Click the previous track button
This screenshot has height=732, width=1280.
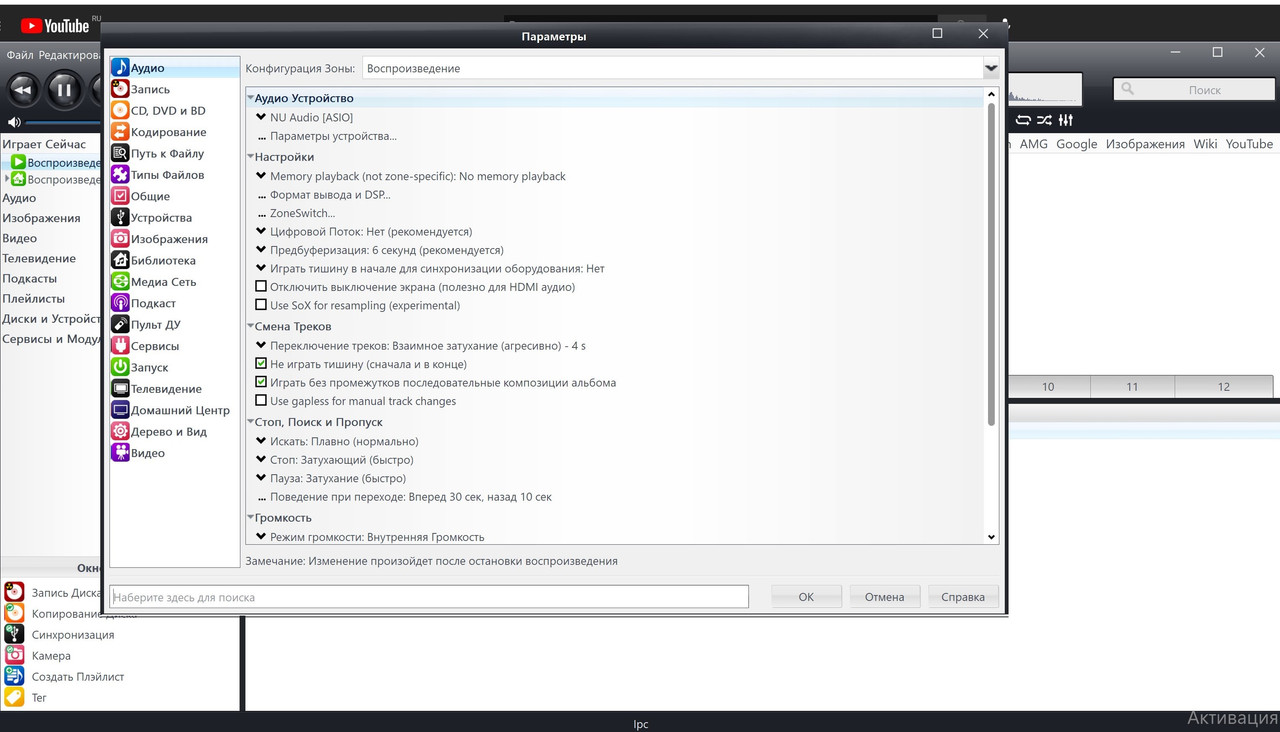(x=22, y=90)
